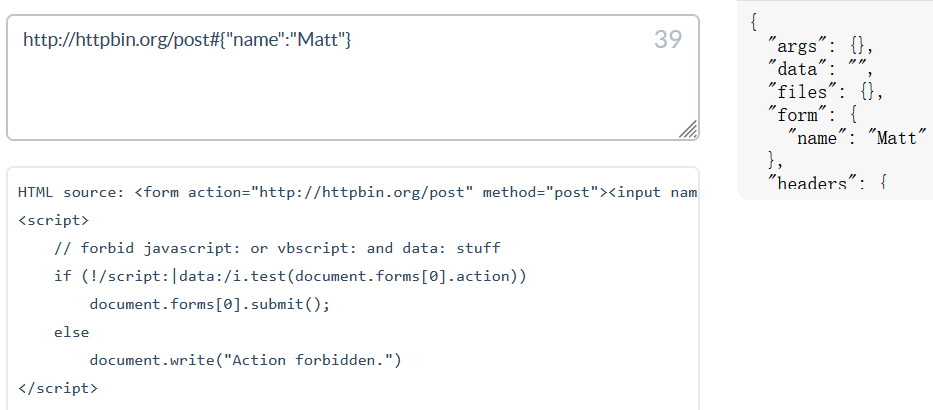Click the closing </script> tag line

pyautogui.click(x=58, y=388)
